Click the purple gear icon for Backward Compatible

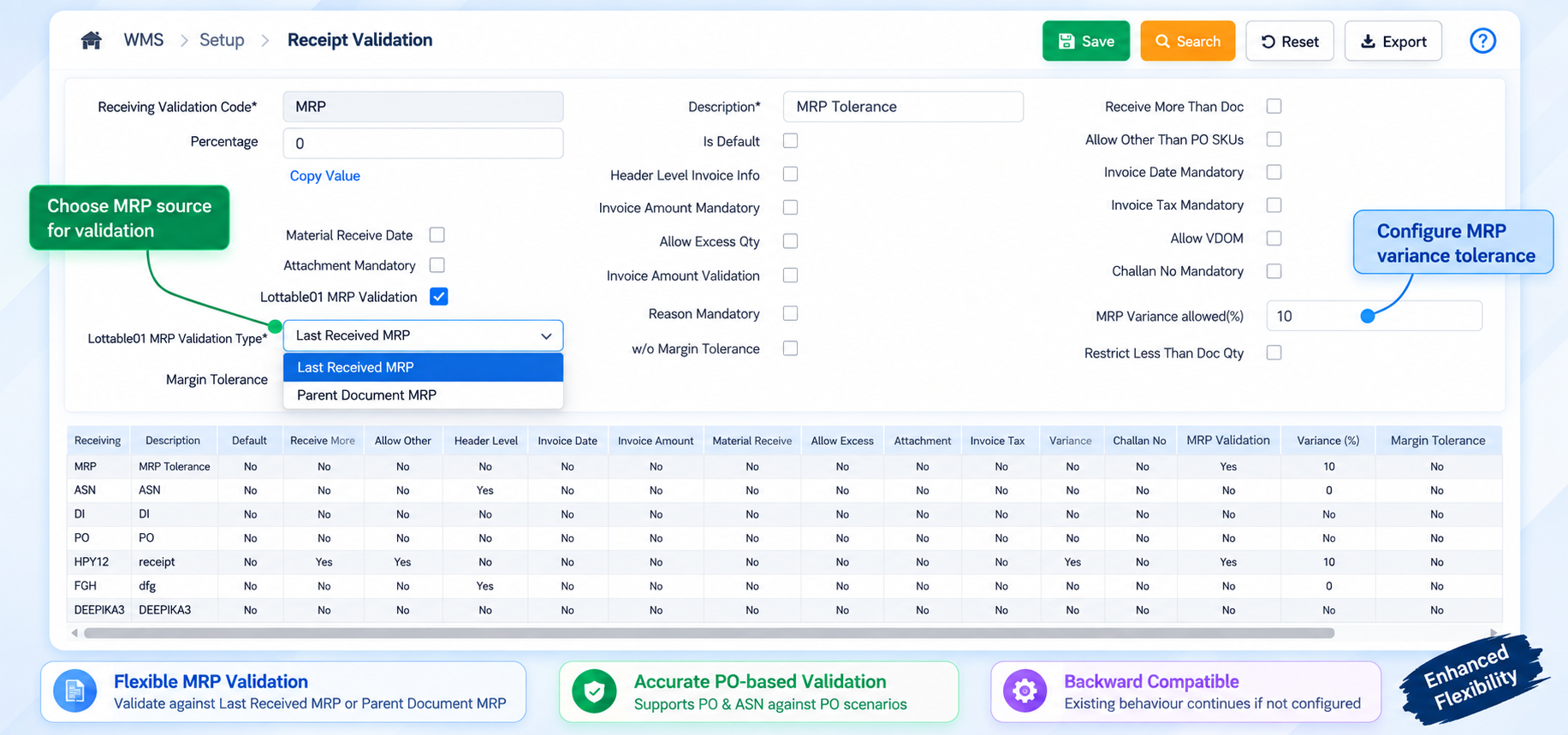[x=1025, y=691]
